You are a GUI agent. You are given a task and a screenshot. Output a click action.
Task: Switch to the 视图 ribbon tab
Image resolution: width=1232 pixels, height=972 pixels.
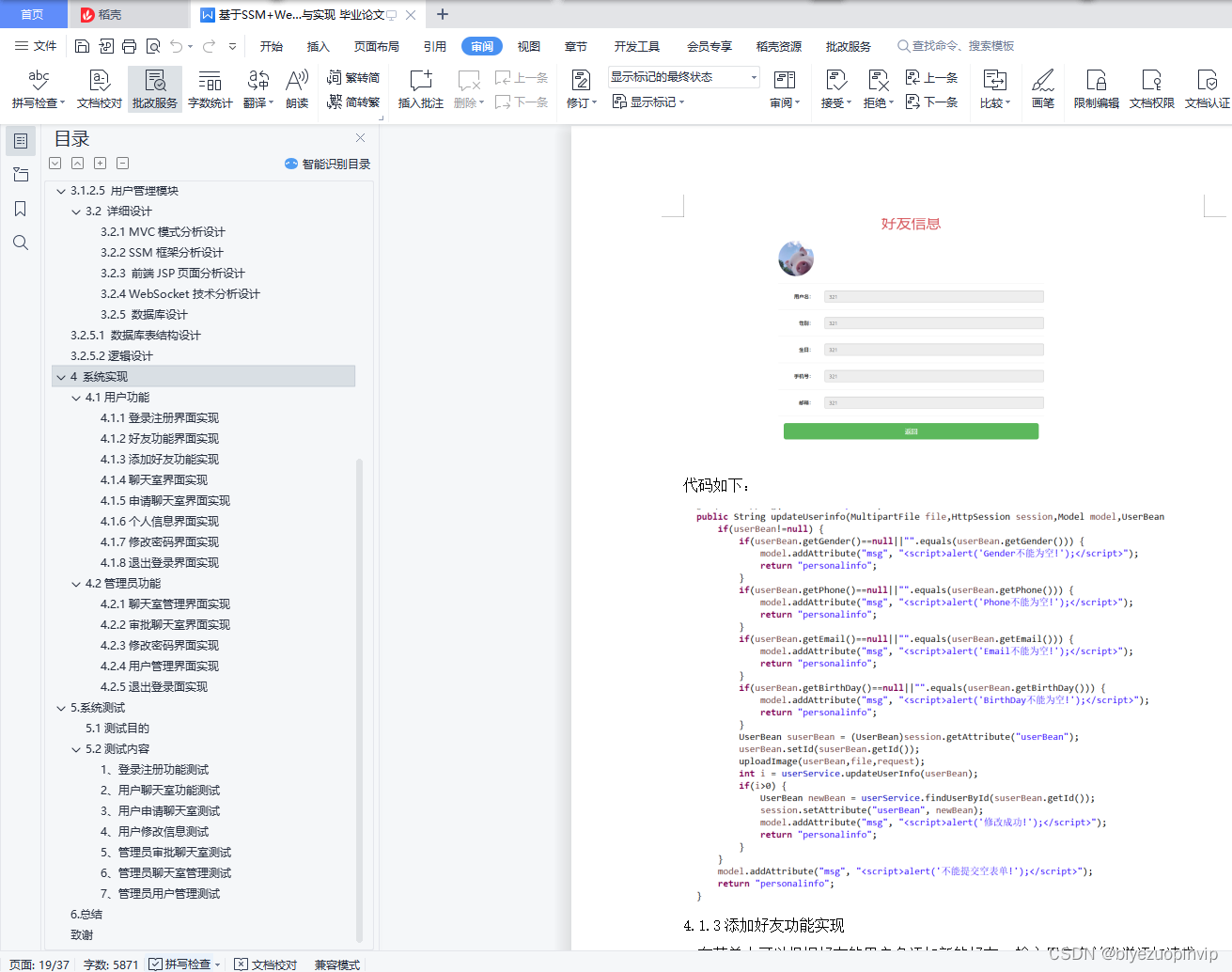[x=529, y=46]
